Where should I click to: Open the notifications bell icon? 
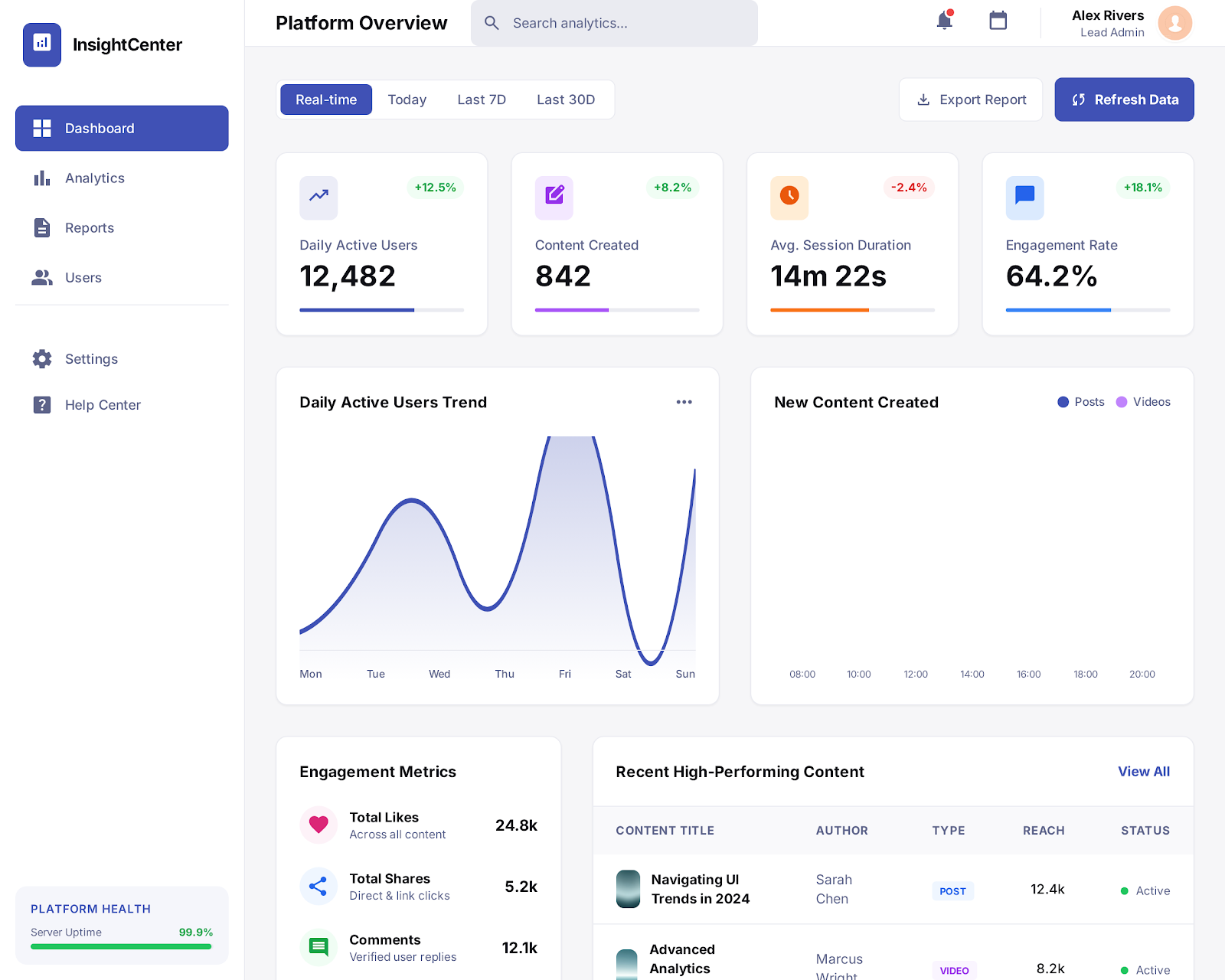coord(944,21)
